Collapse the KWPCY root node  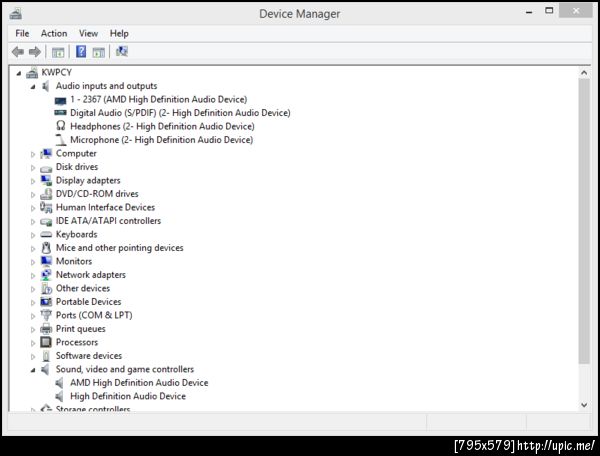coord(19,73)
